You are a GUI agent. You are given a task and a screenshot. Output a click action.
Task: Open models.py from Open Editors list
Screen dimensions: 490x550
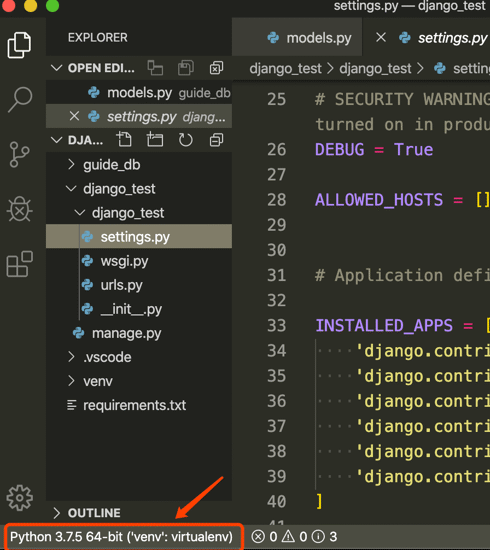pos(139,93)
